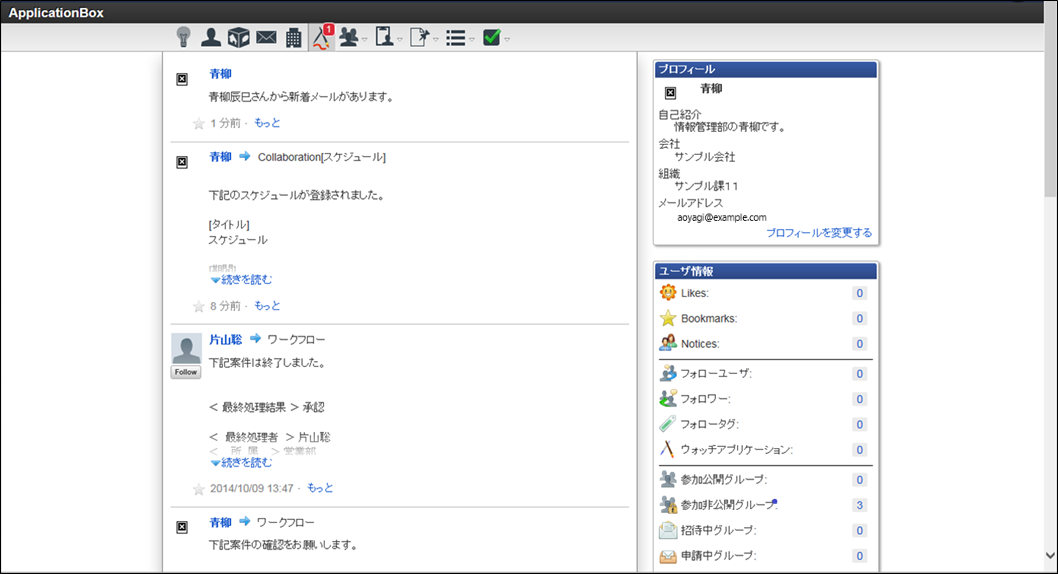Star the new mail notification post

tap(198, 124)
